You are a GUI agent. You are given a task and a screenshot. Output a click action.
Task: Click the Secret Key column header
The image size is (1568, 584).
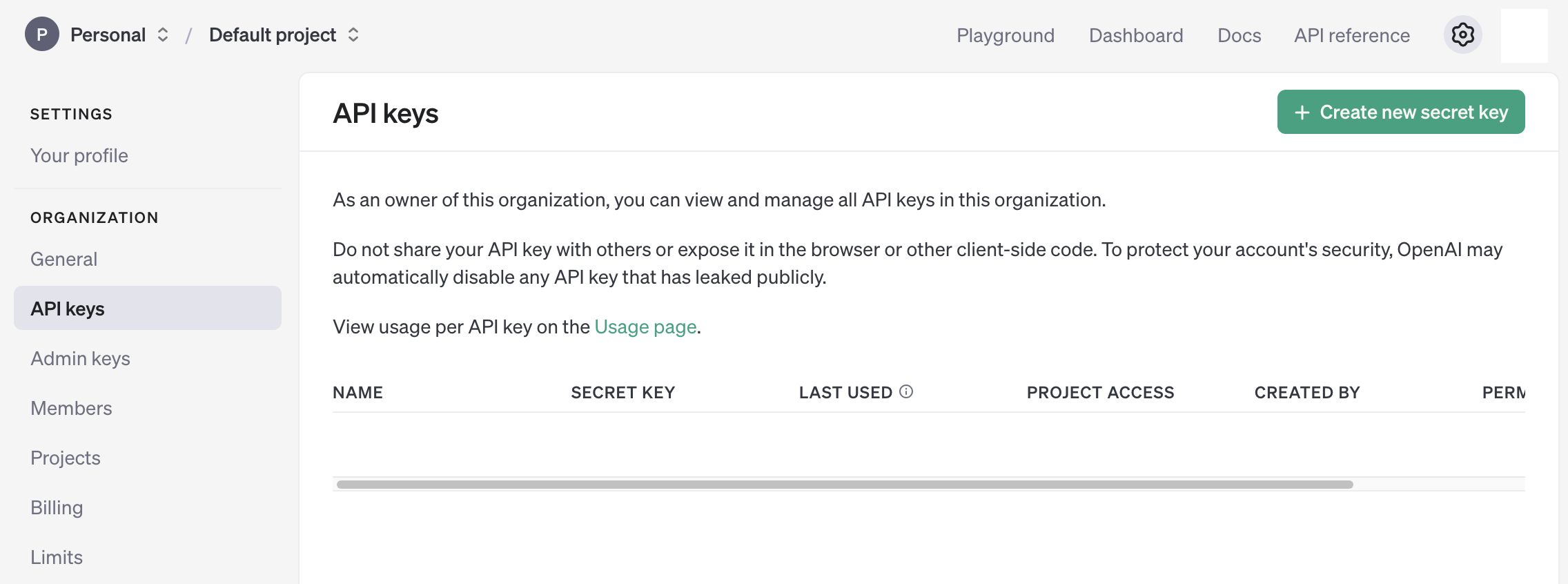[623, 392]
